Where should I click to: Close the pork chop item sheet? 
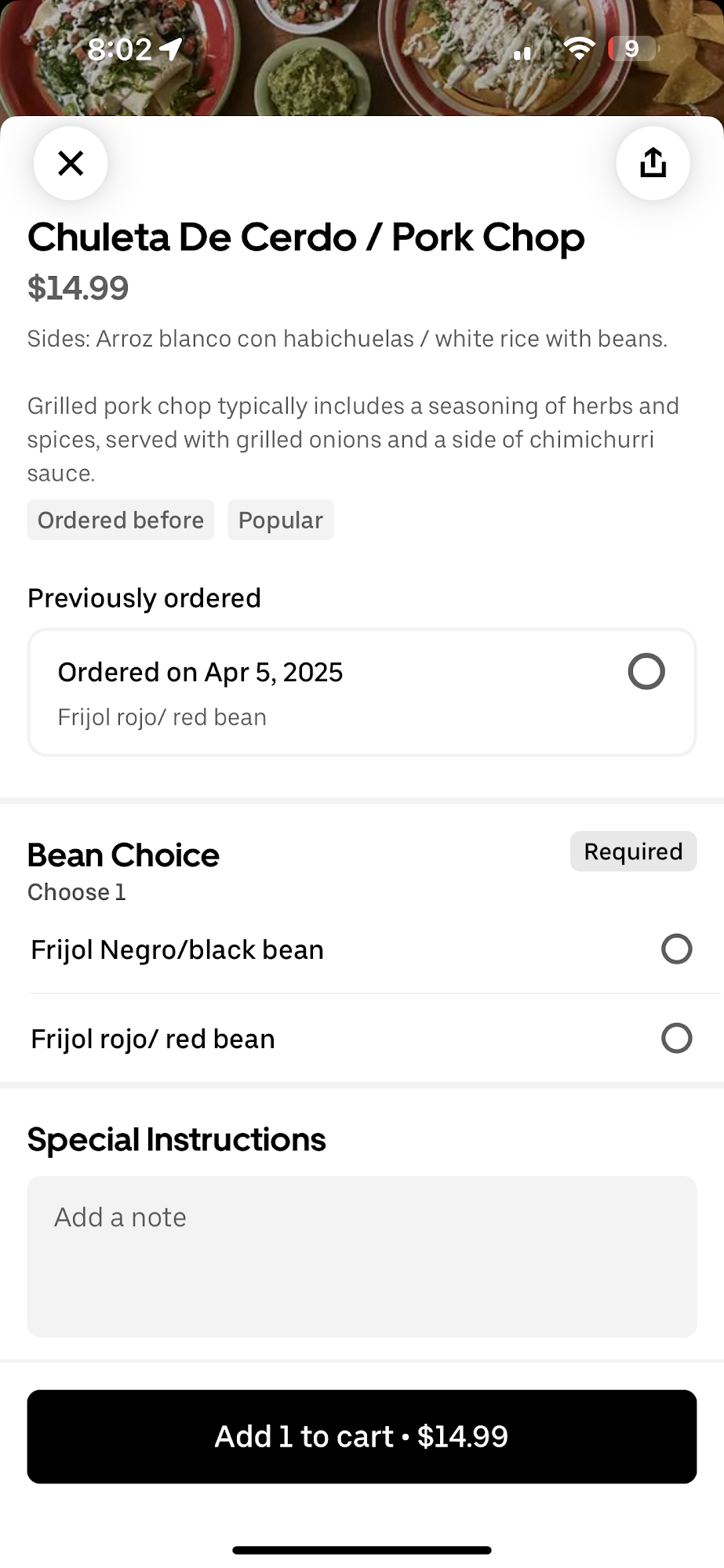pos(71,163)
